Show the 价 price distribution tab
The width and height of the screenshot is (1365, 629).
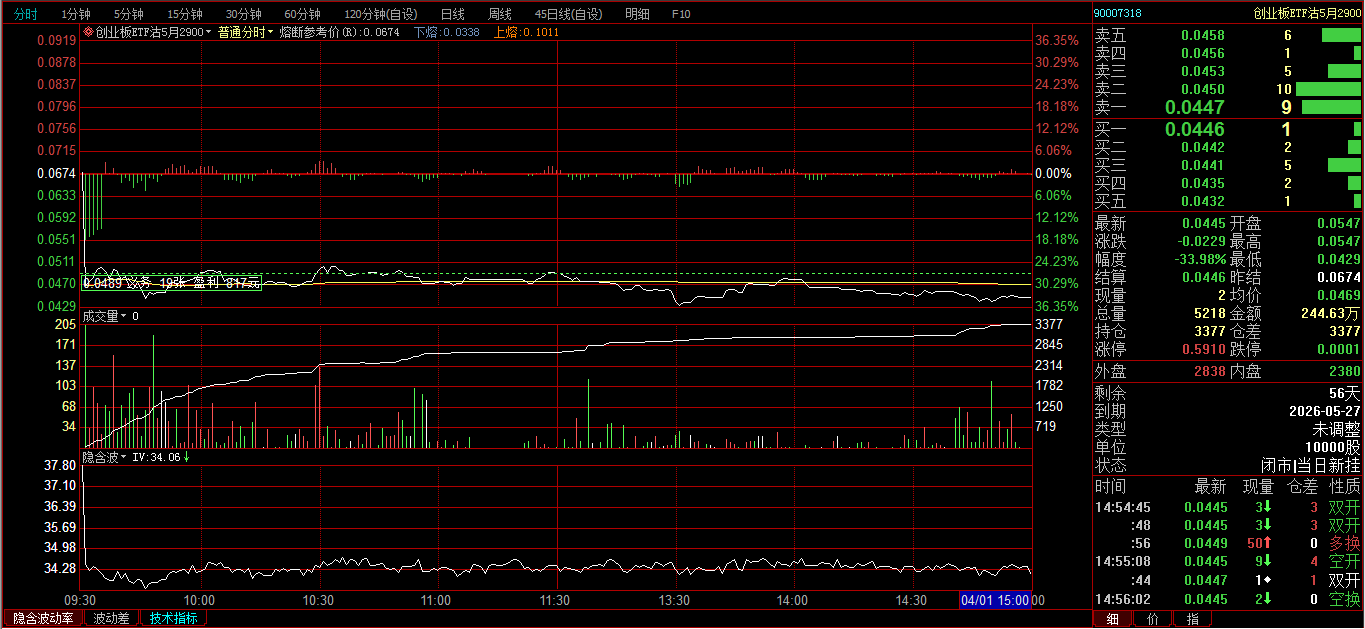(x=1153, y=620)
